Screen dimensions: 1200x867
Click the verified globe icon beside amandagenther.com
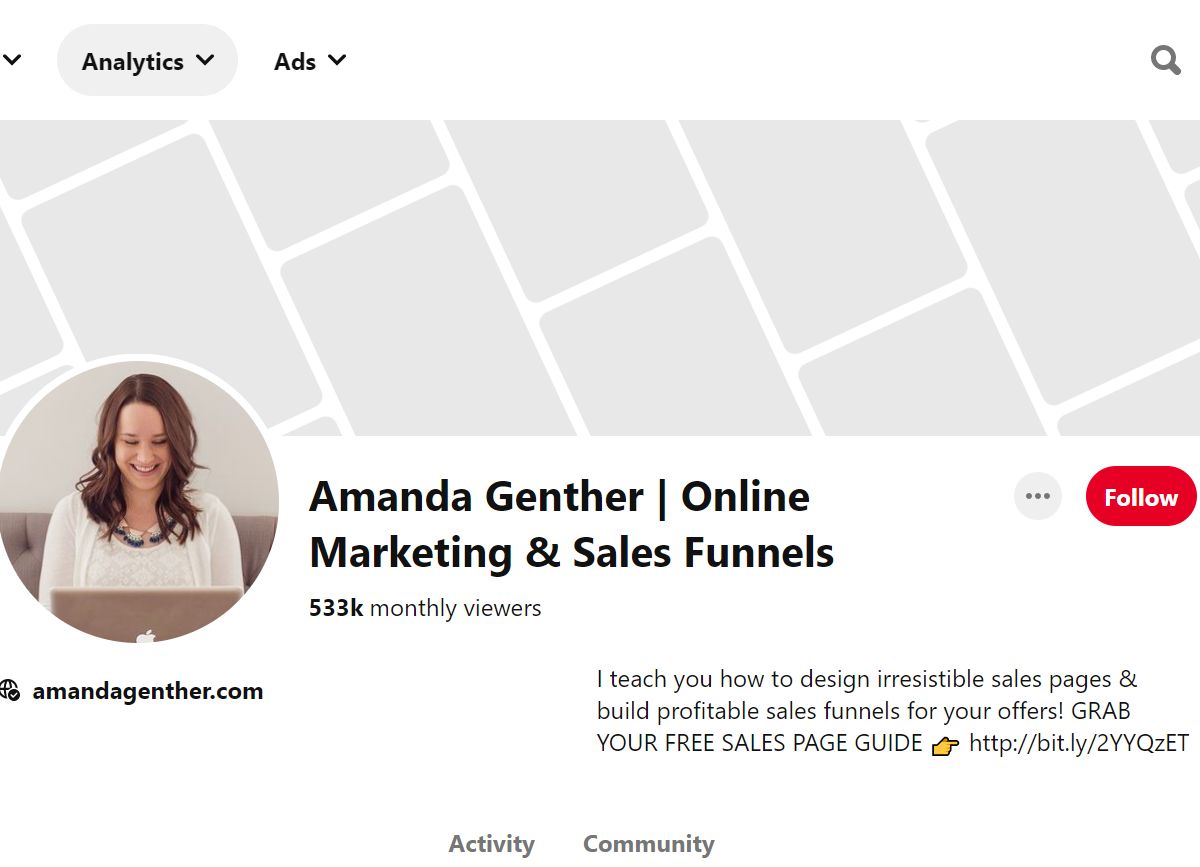point(10,690)
